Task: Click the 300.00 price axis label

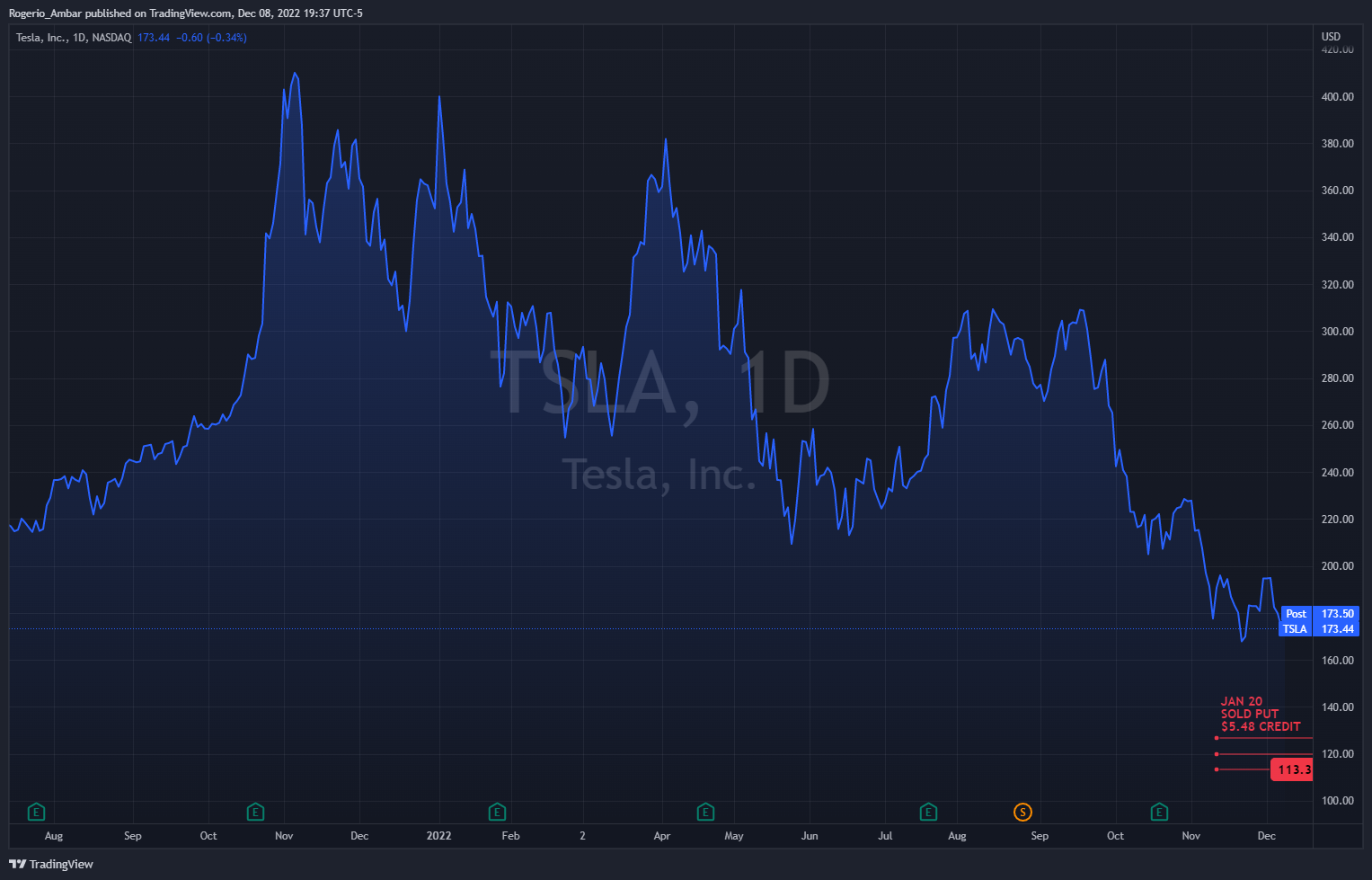Action: click(x=1337, y=332)
